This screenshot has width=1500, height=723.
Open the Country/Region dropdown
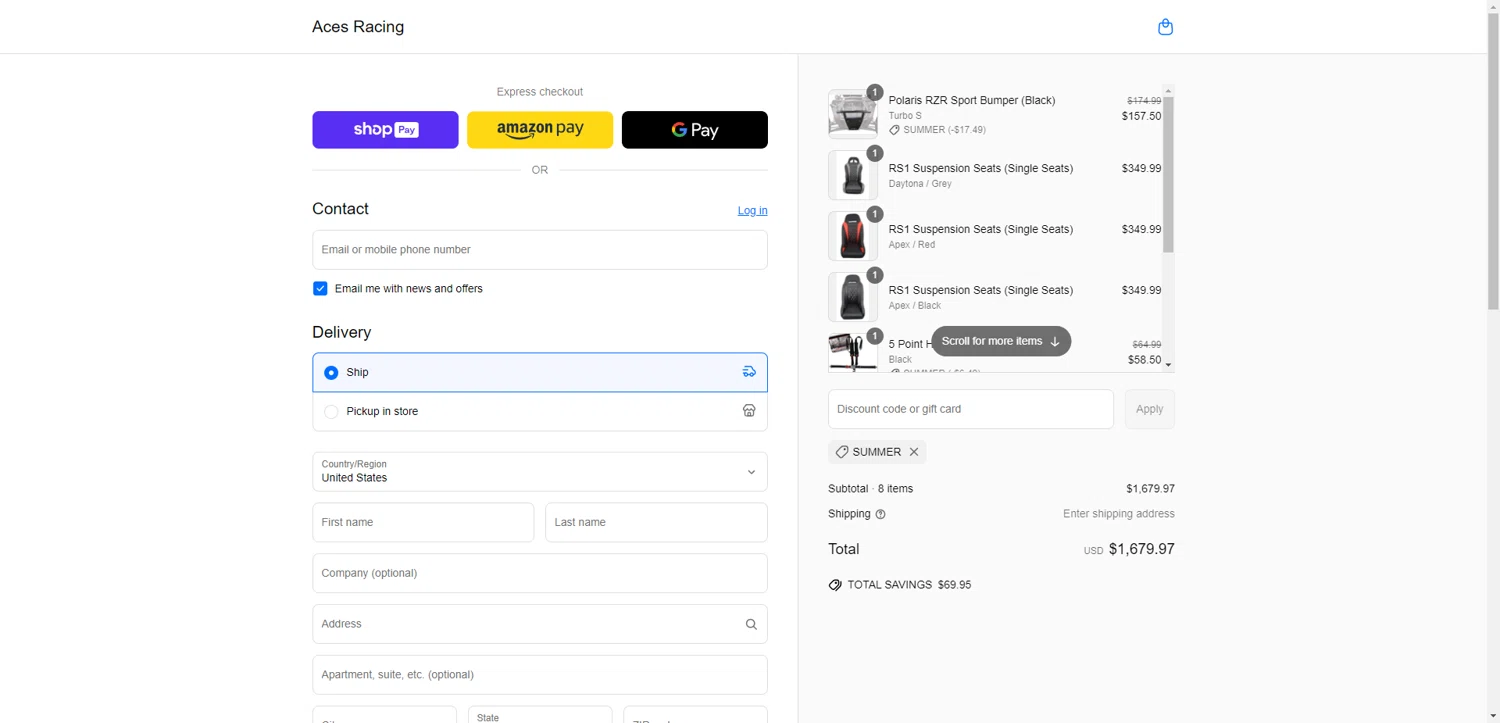540,472
